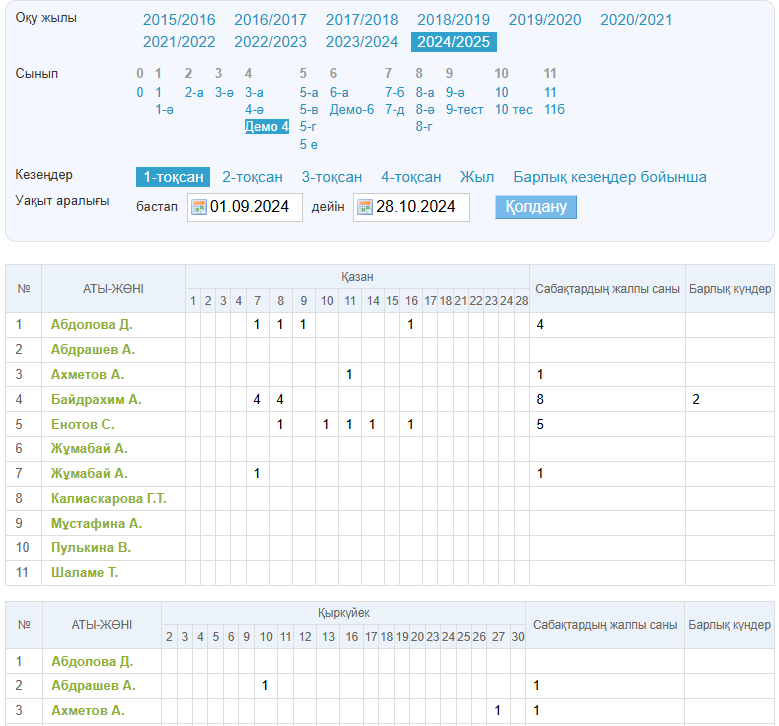The image size is (779, 726).
Task: Open the start date calendar icon
Action: 199,208
